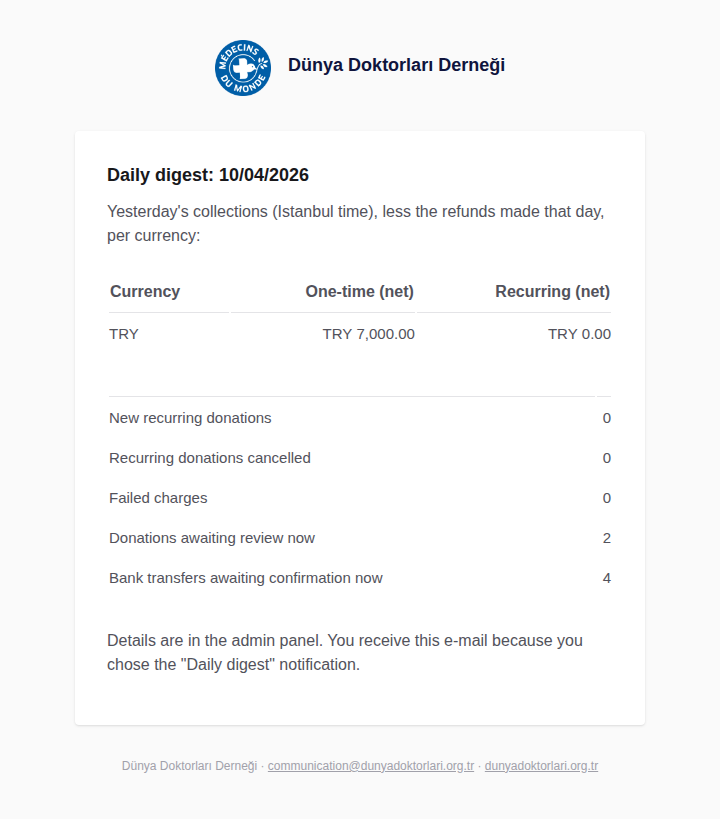Click the Donations awaiting review now label

coord(212,538)
